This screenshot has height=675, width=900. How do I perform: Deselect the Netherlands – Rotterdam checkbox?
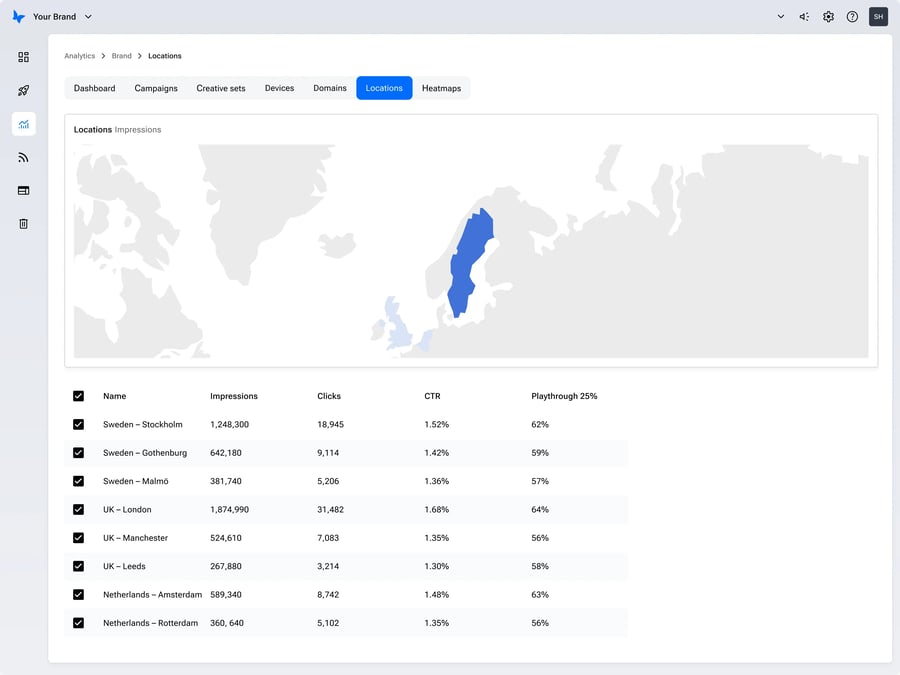coord(79,623)
